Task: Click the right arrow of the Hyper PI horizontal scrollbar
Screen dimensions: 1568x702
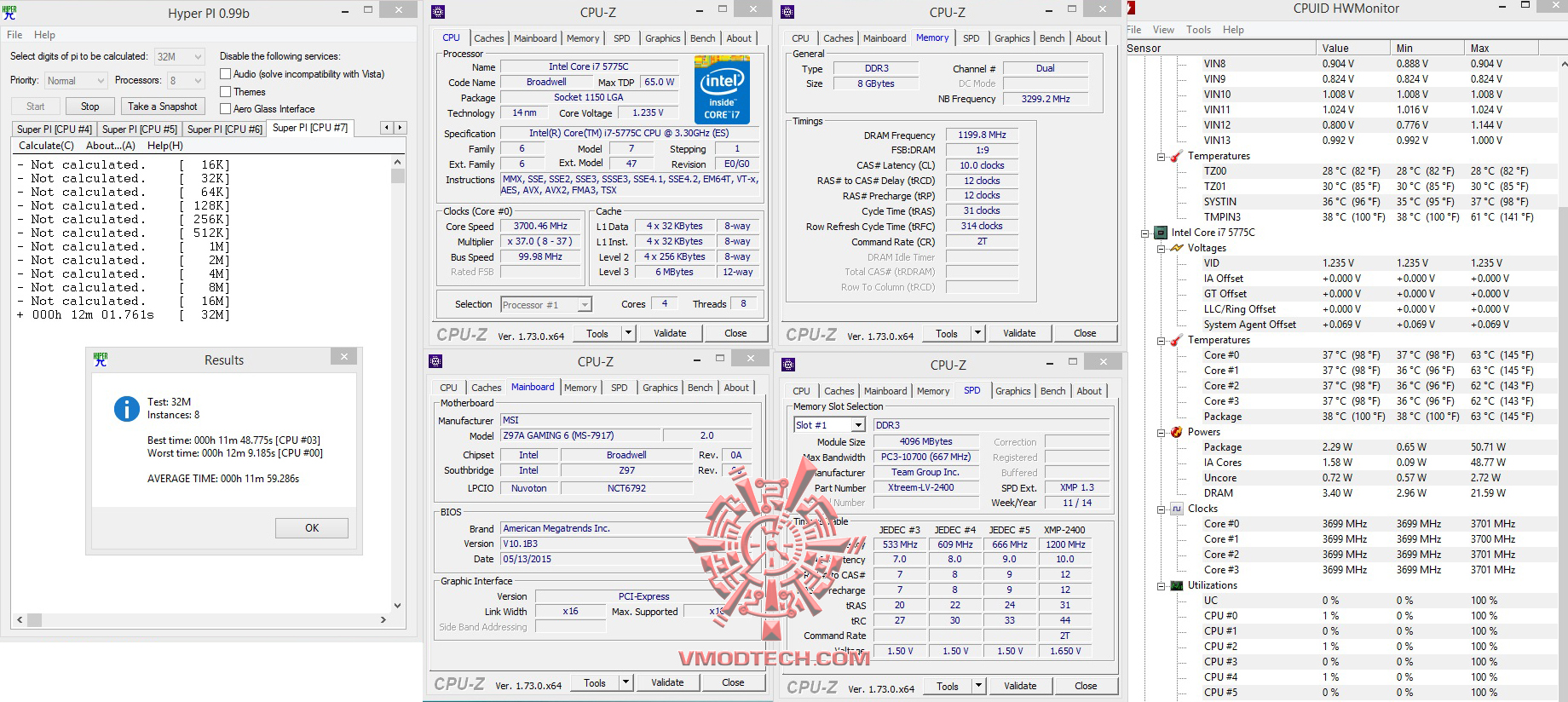Action: click(x=383, y=620)
